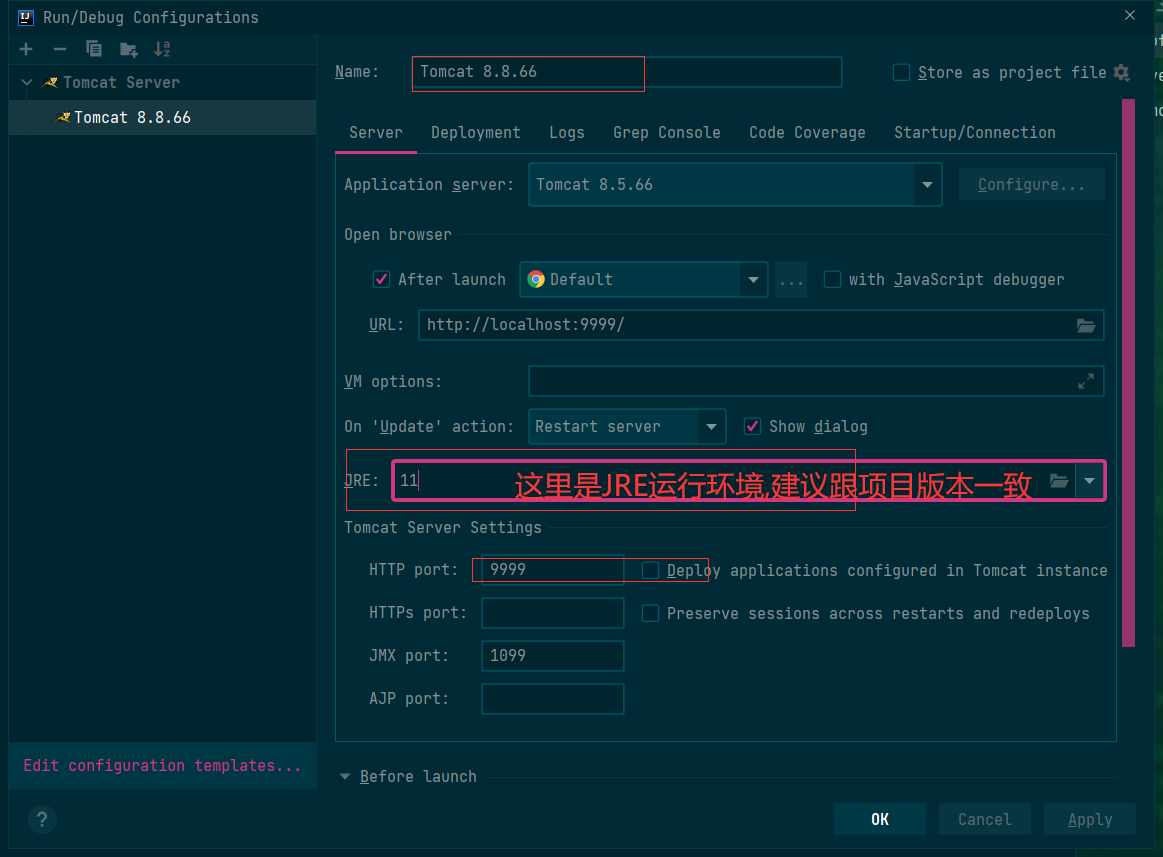
Task: Enable Preserve sessions across restarts
Action: click(650, 614)
